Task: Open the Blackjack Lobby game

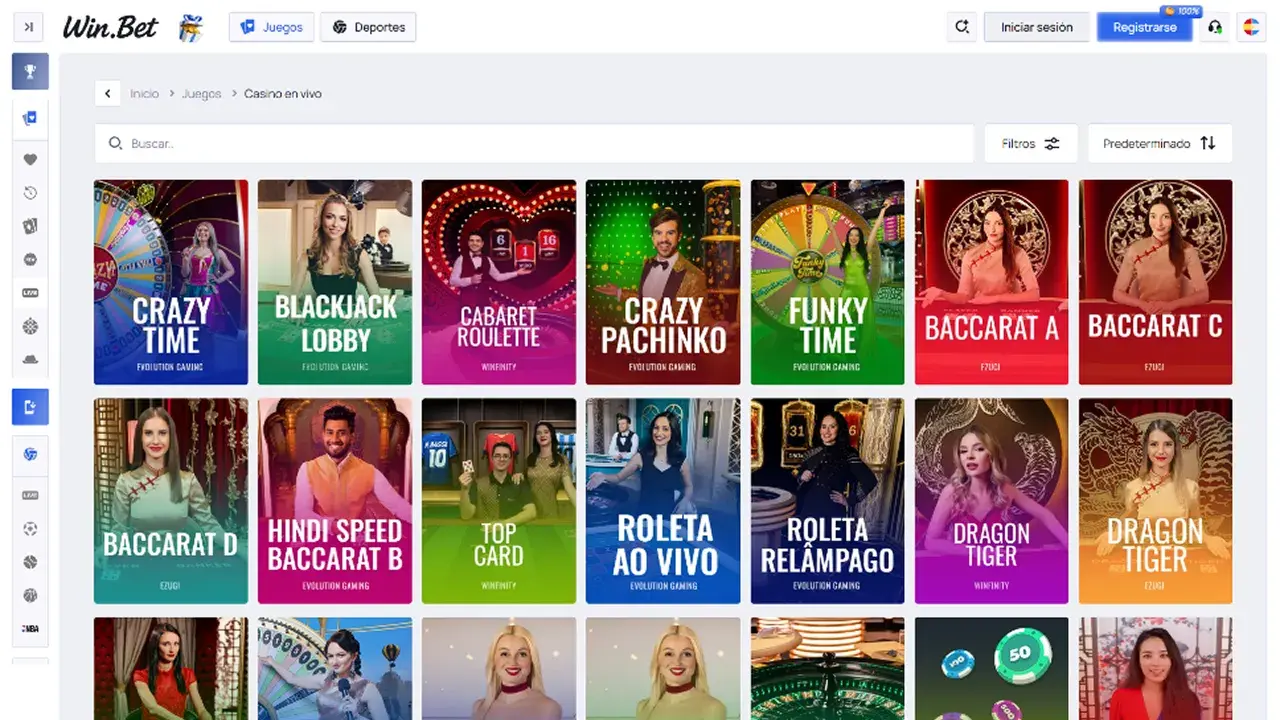Action: pos(335,282)
